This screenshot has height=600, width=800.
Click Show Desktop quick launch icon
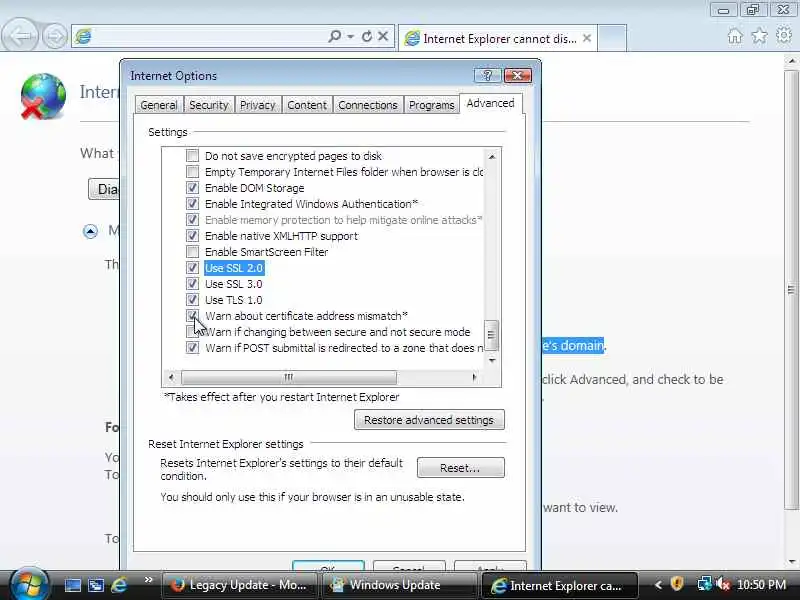pyautogui.click(x=72, y=585)
